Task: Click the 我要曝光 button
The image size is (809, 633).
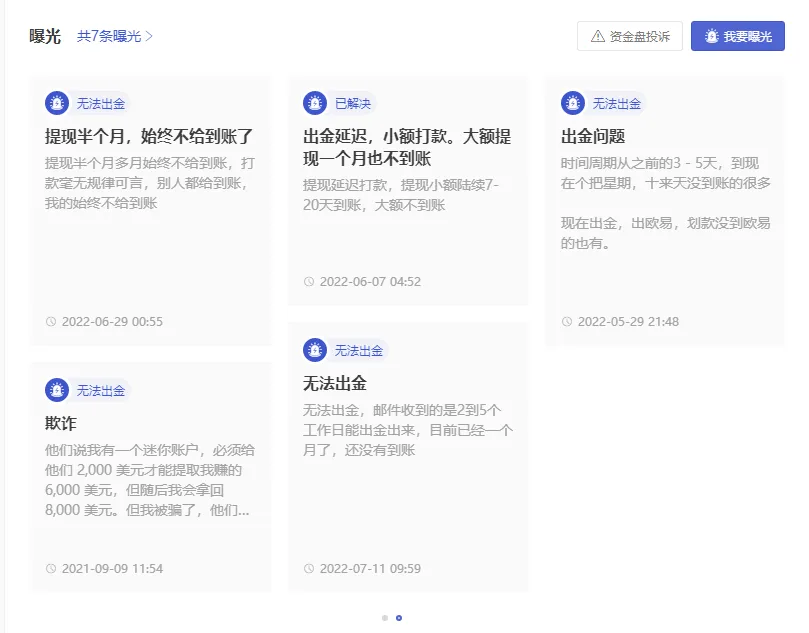Action: 737,36
